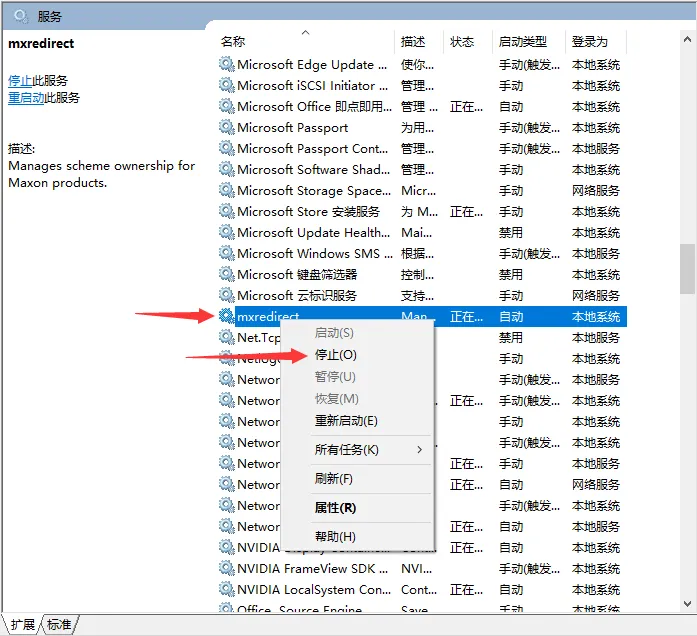Select the Microsoft 键盘筛选器 service row
The height and width of the screenshot is (636, 697).
pyautogui.click(x=422, y=275)
